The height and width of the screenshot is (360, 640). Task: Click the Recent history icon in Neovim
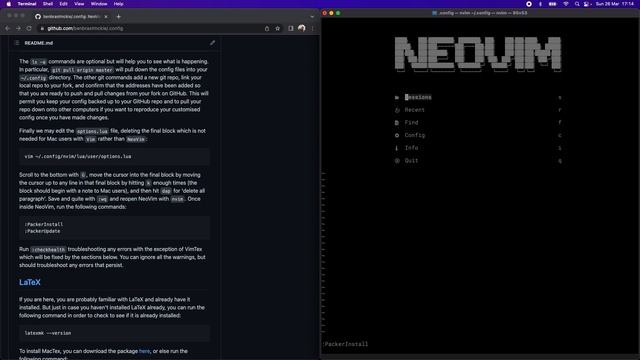click(x=397, y=110)
